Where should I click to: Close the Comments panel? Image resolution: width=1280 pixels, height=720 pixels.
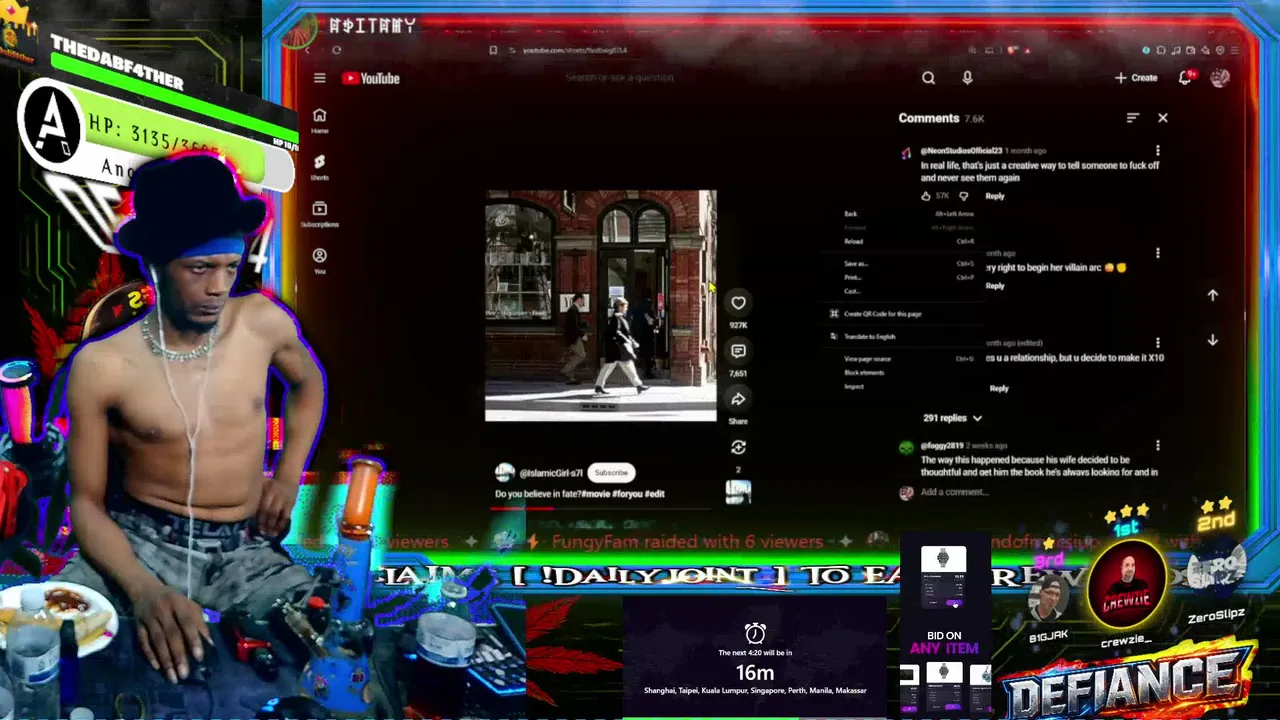click(1162, 118)
